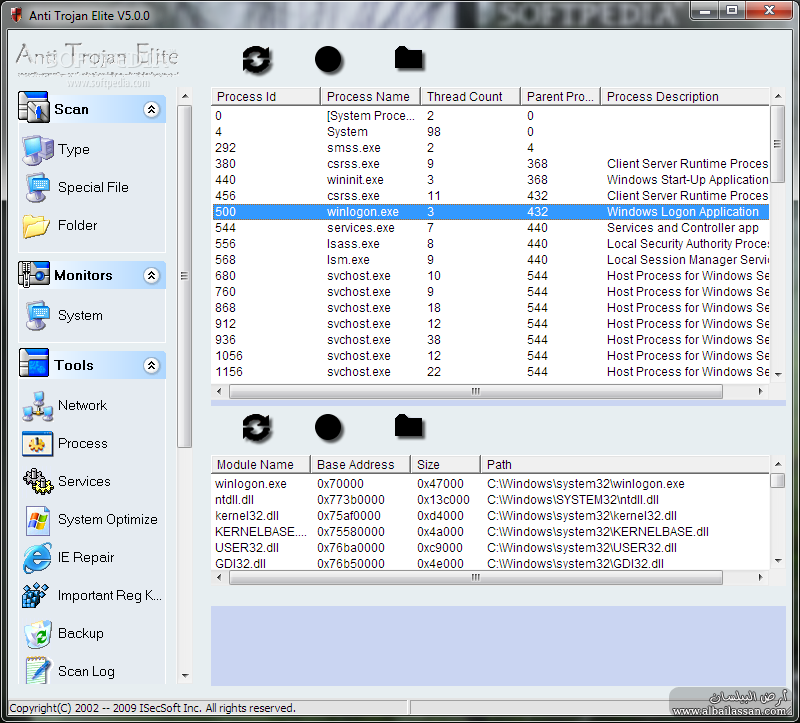800x723 pixels.
Task: Open Special File scan option
Action: (93, 187)
